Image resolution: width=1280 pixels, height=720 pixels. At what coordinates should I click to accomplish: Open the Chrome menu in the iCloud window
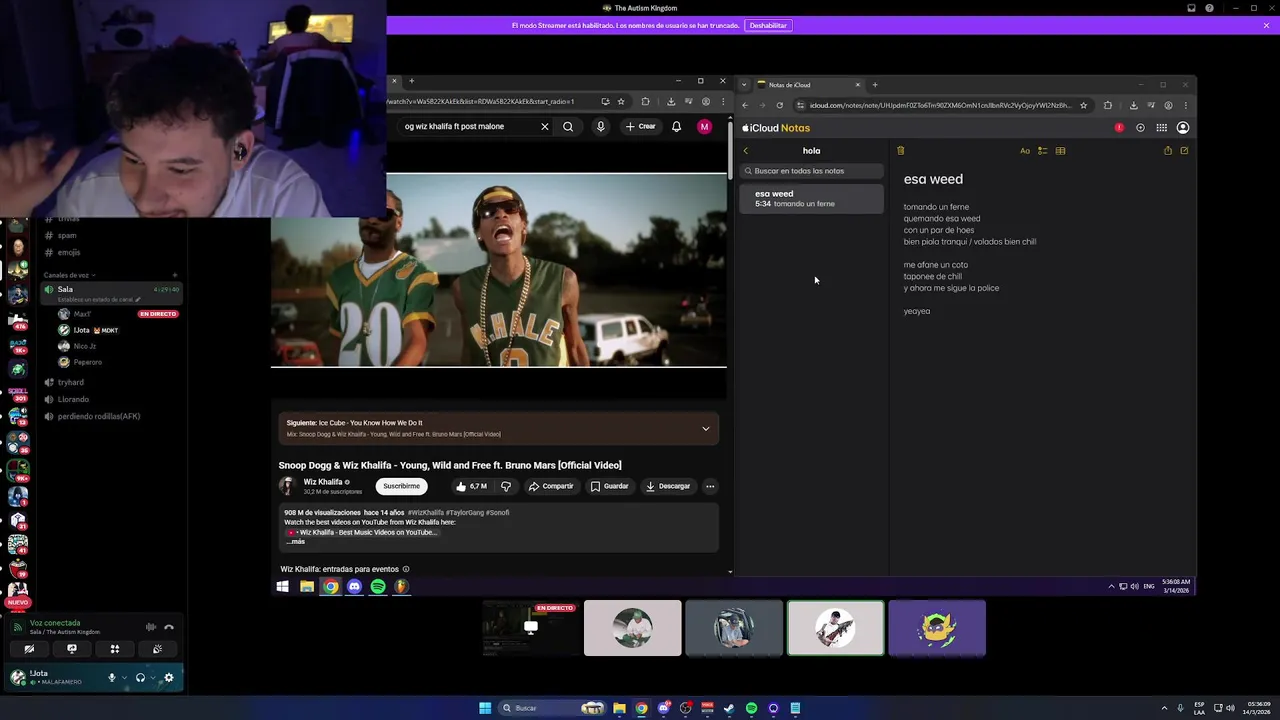(1185, 105)
